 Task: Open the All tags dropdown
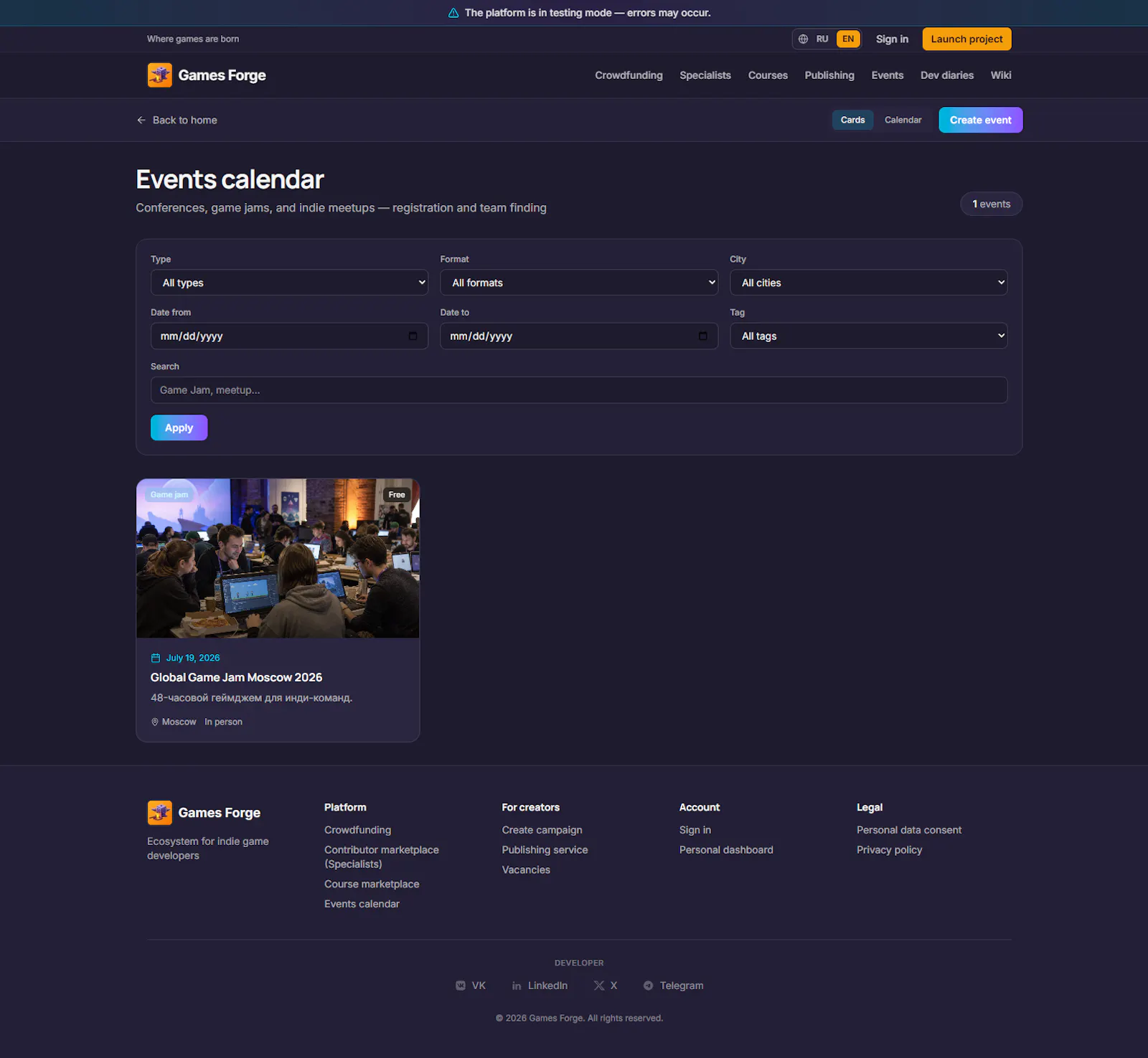pyautogui.click(x=869, y=336)
